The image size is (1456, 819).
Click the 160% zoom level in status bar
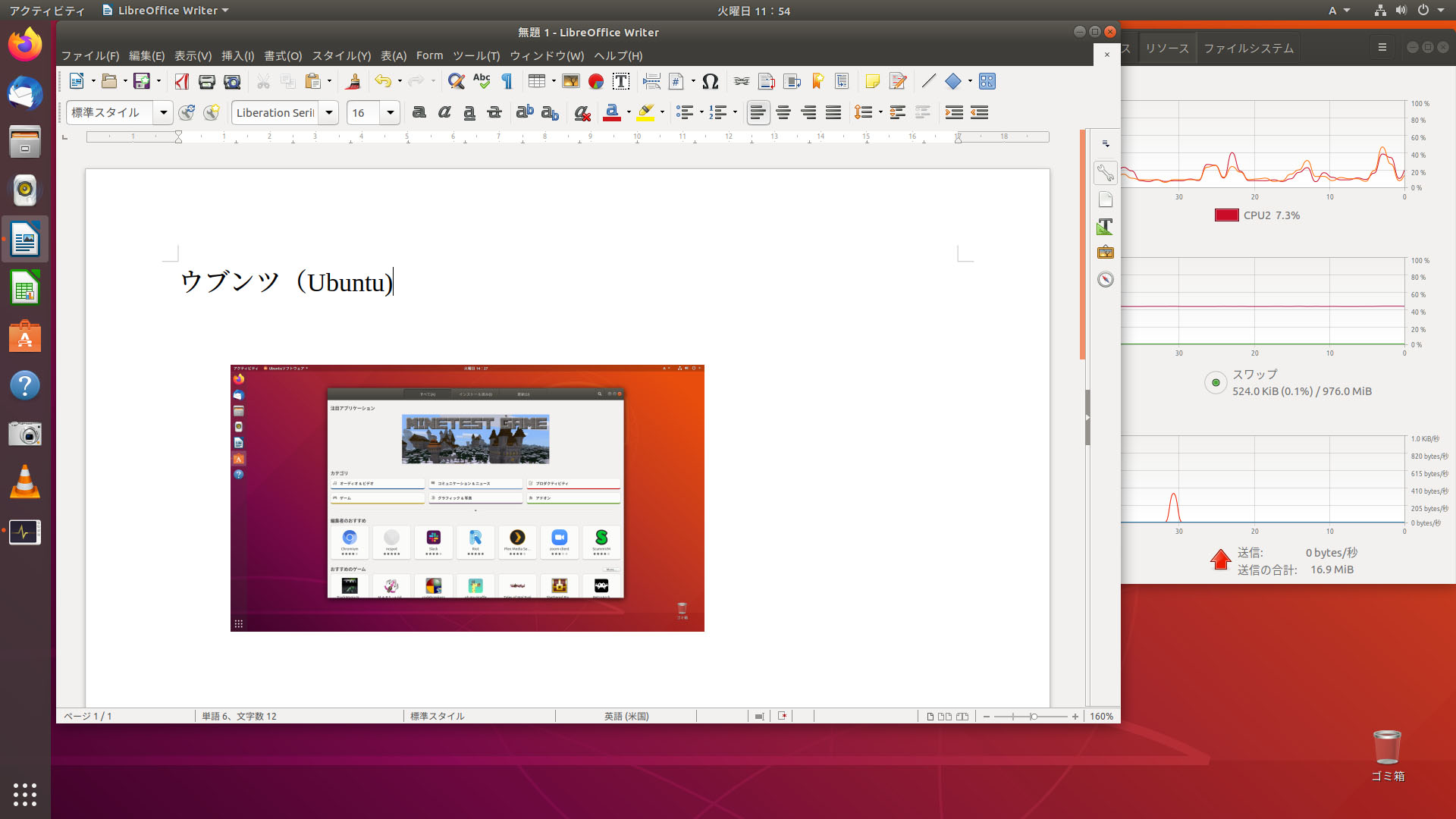click(x=1101, y=716)
